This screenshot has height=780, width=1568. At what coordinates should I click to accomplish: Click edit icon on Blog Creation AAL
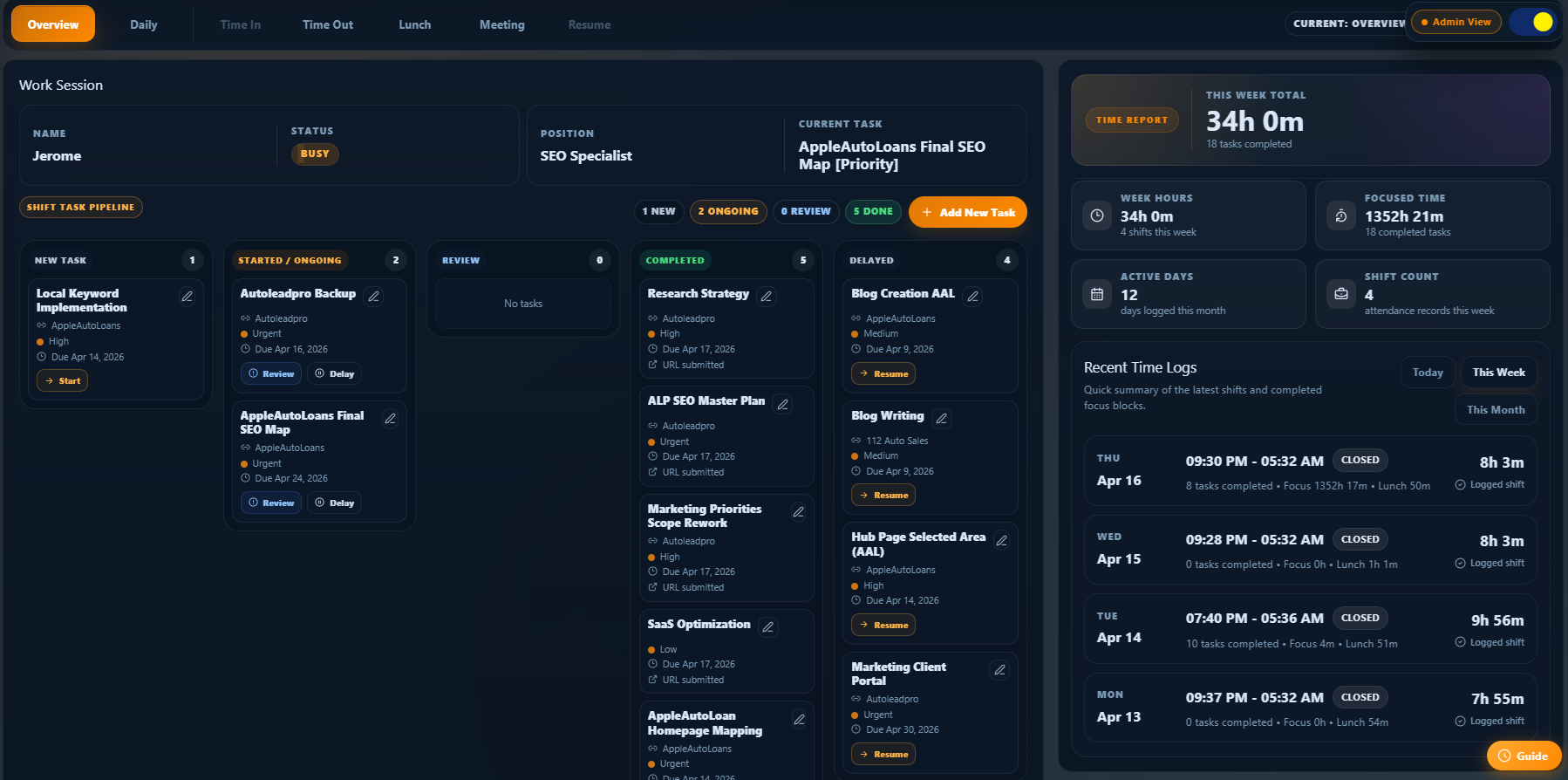point(973,297)
